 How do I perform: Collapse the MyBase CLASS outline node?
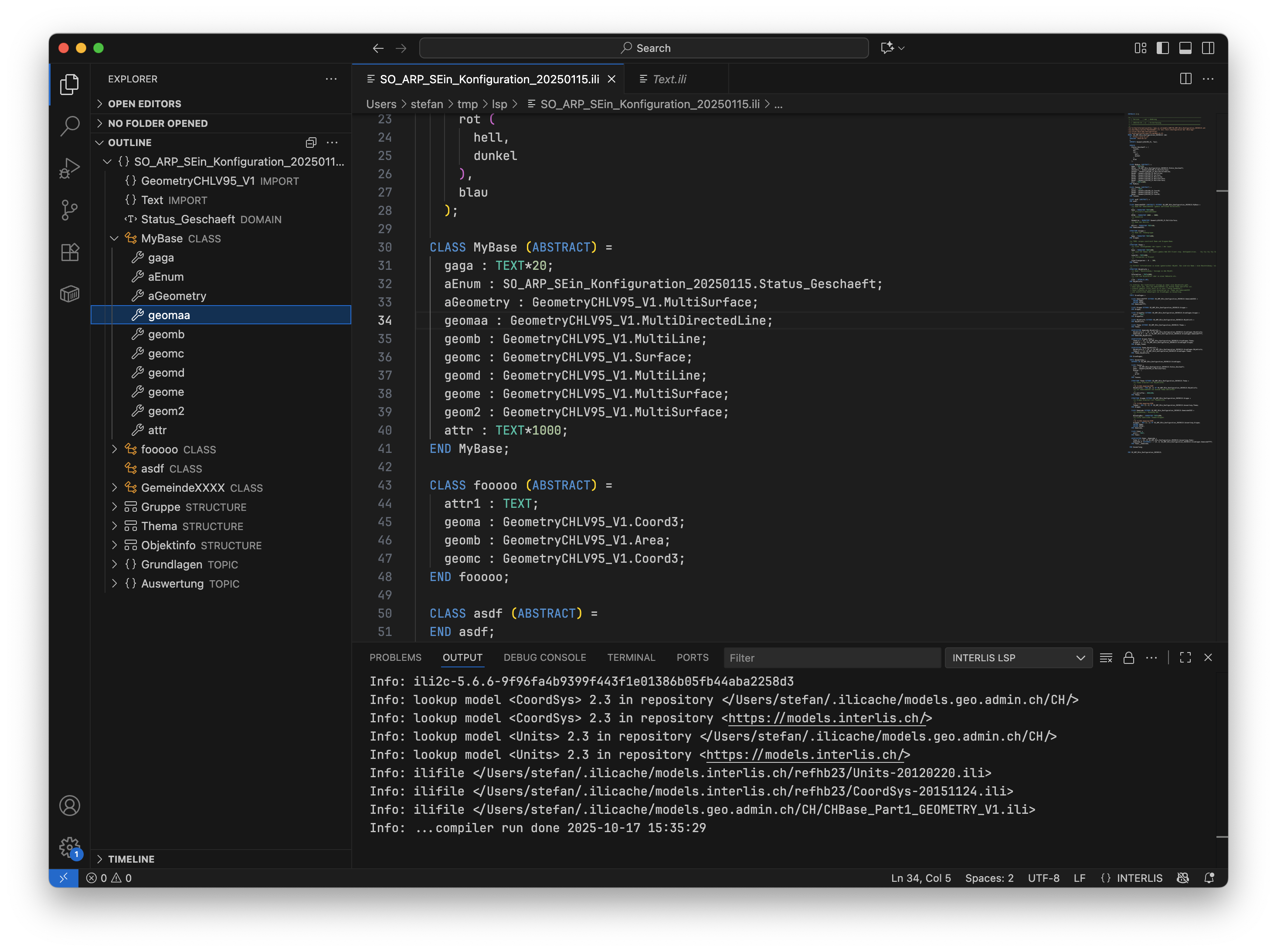(x=114, y=238)
